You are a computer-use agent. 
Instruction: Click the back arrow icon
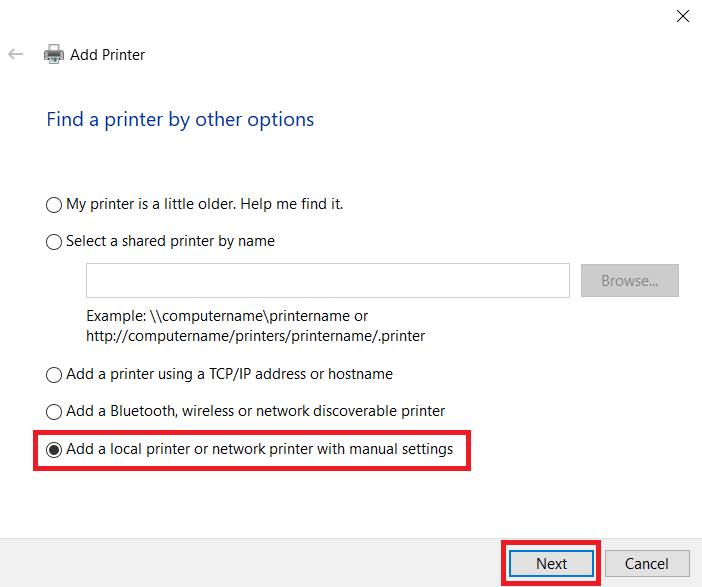[15, 55]
